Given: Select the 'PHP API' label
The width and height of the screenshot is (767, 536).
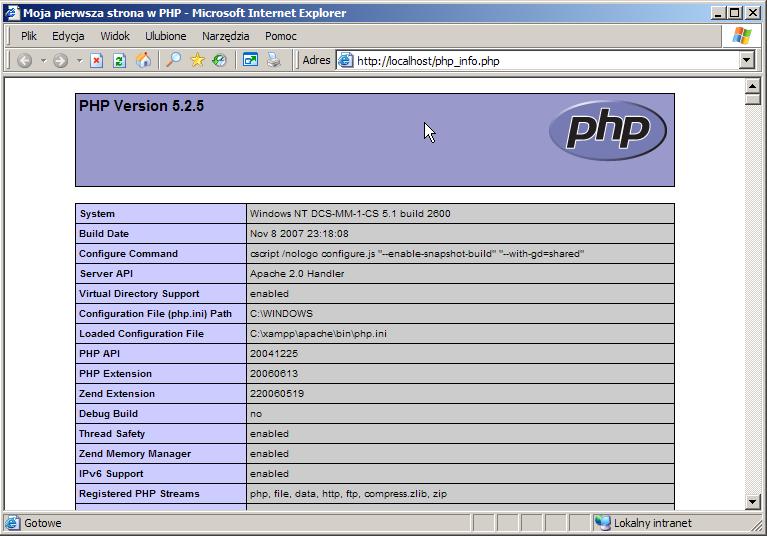Looking at the screenshot, I should click(x=99, y=354).
